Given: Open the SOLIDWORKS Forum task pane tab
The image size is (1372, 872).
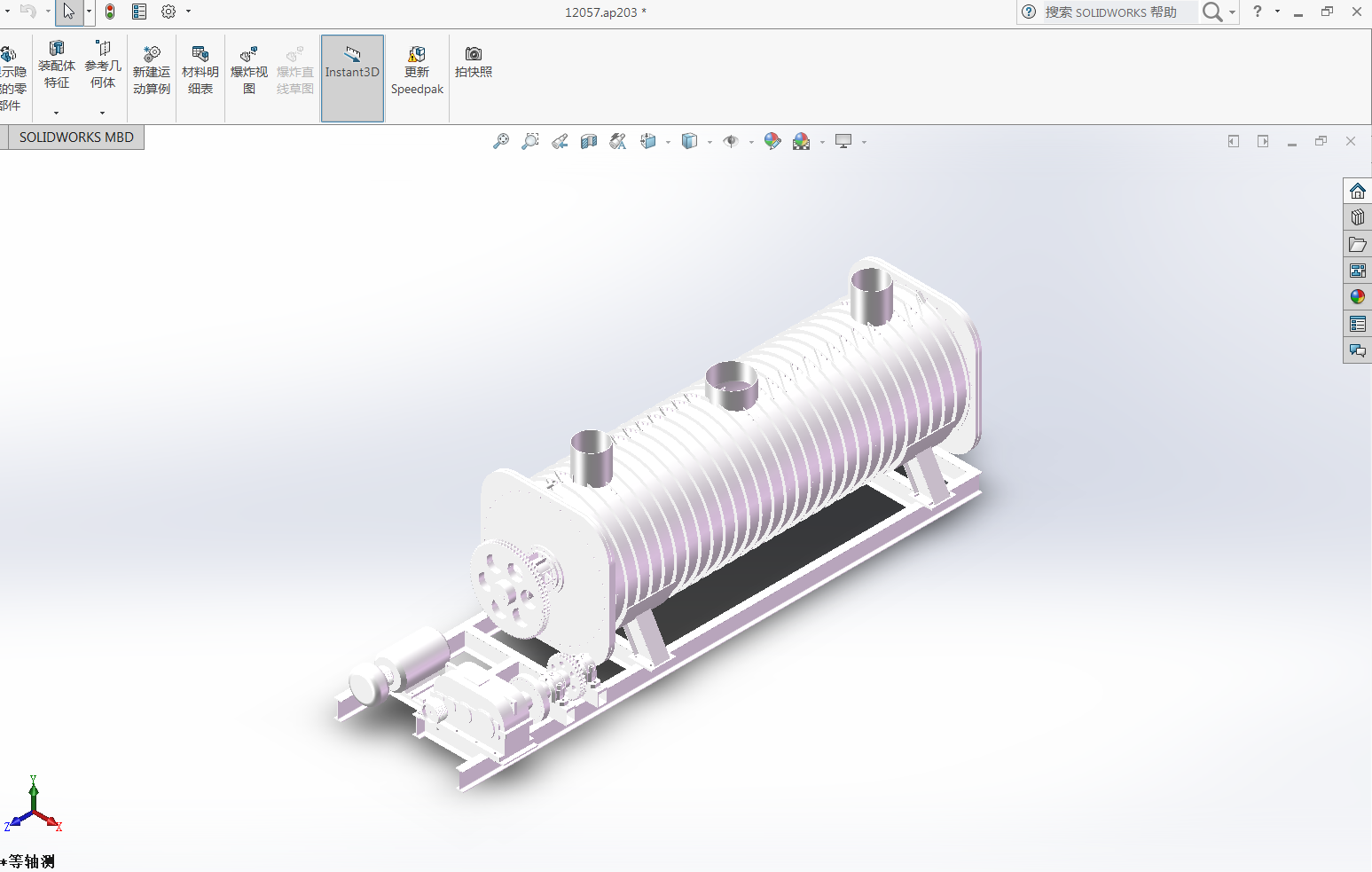Looking at the screenshot, I should point(1358,350).
